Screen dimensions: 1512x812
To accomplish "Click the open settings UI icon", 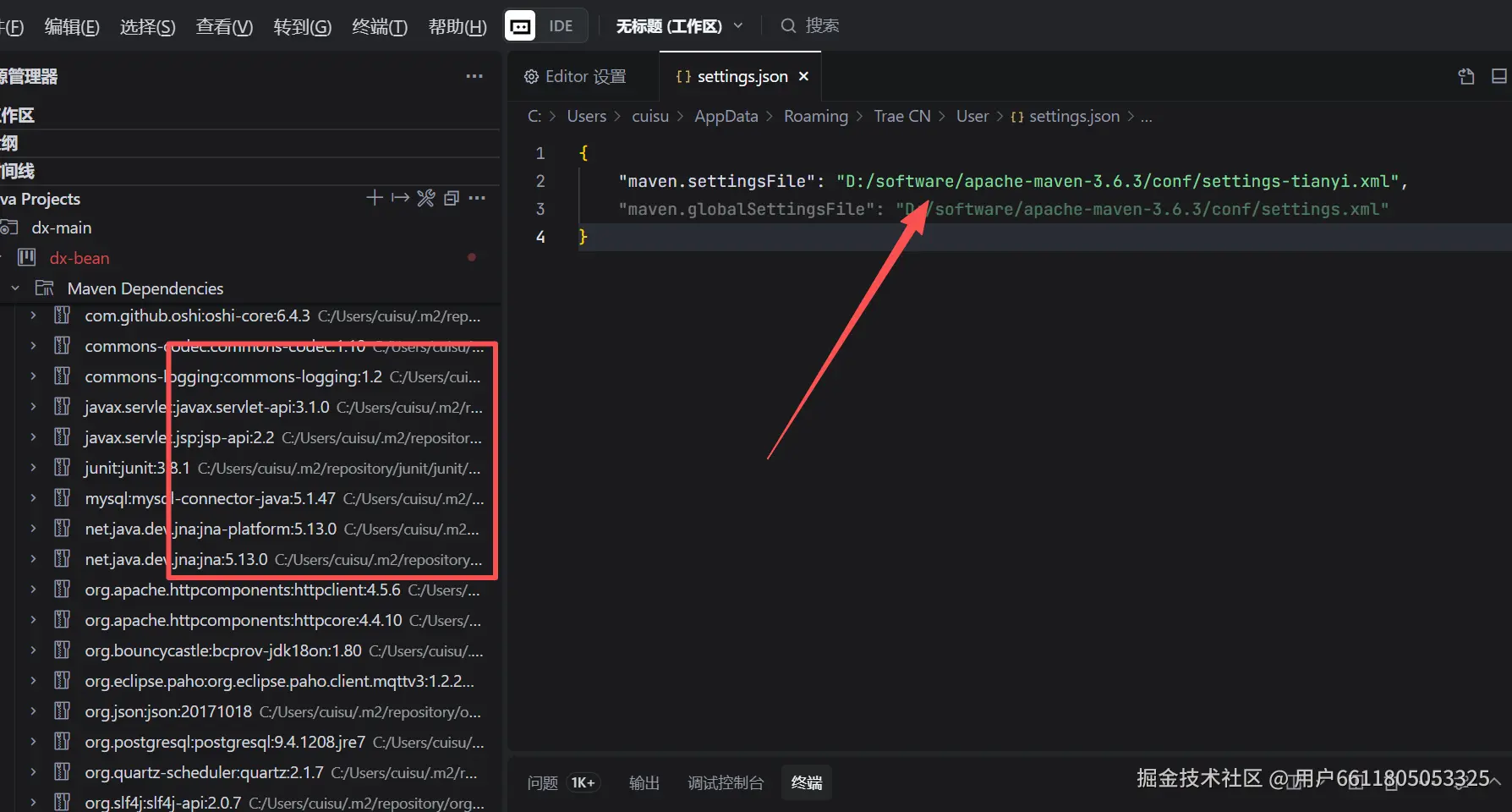I will 1466,76.
